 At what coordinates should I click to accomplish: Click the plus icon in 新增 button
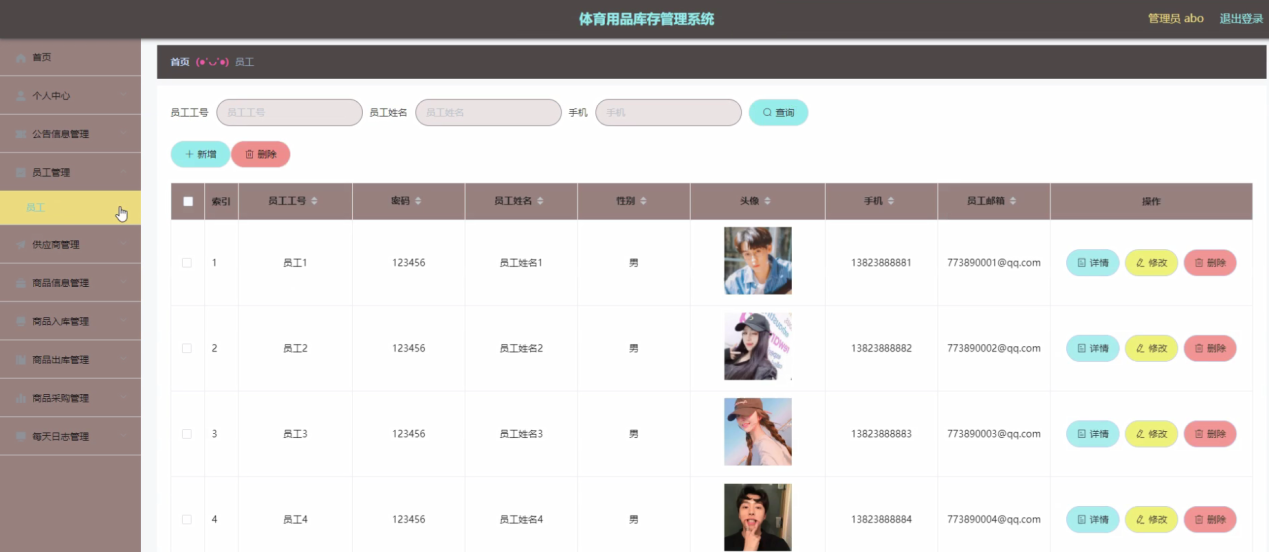189,154
